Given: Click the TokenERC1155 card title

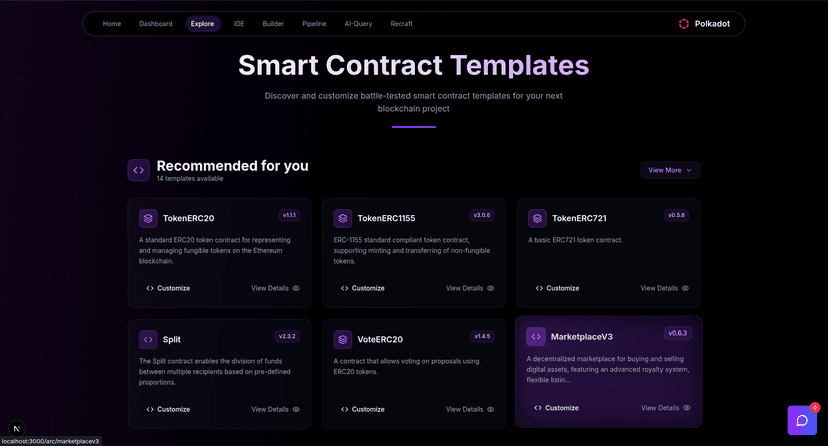Looking at the screenshot, I should pos(386,218).
